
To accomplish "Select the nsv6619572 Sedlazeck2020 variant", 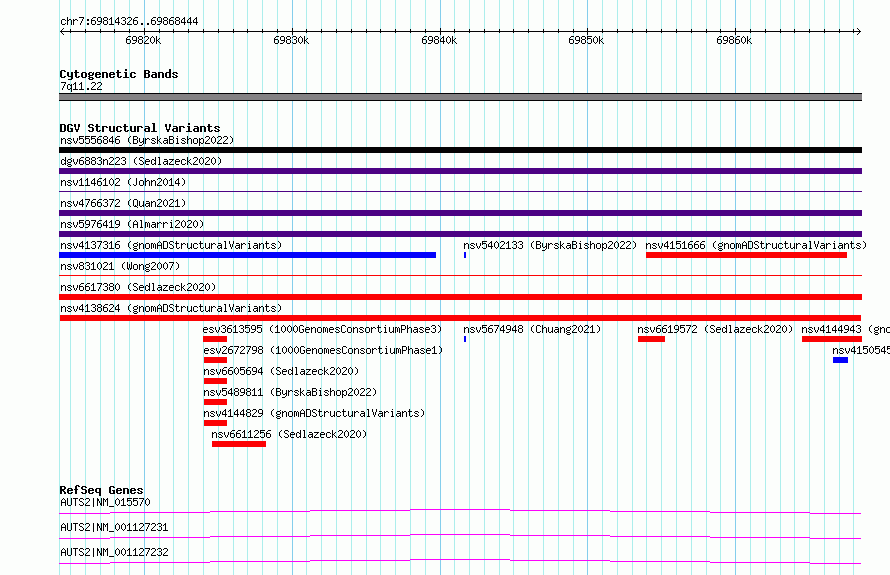I will coord(715,329).
